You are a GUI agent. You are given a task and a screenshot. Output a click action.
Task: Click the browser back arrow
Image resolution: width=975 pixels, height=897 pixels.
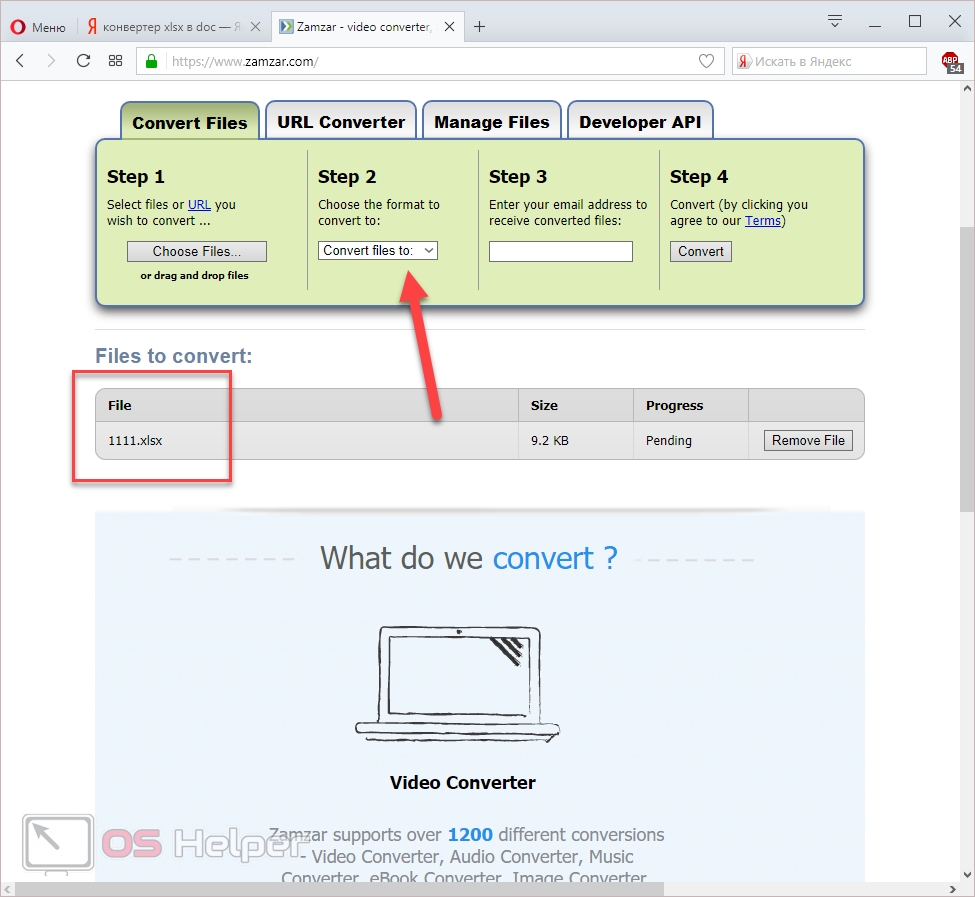(x=20, y=61)
